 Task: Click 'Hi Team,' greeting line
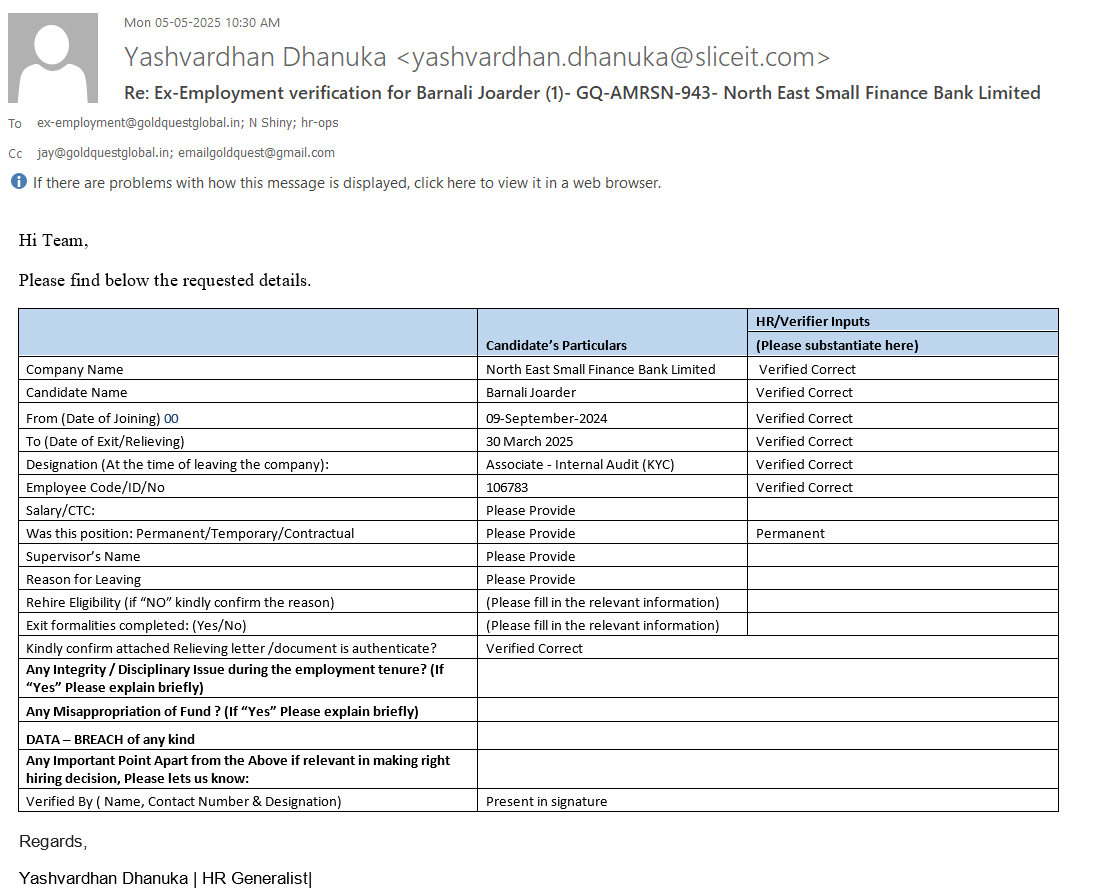coord(53,241)
